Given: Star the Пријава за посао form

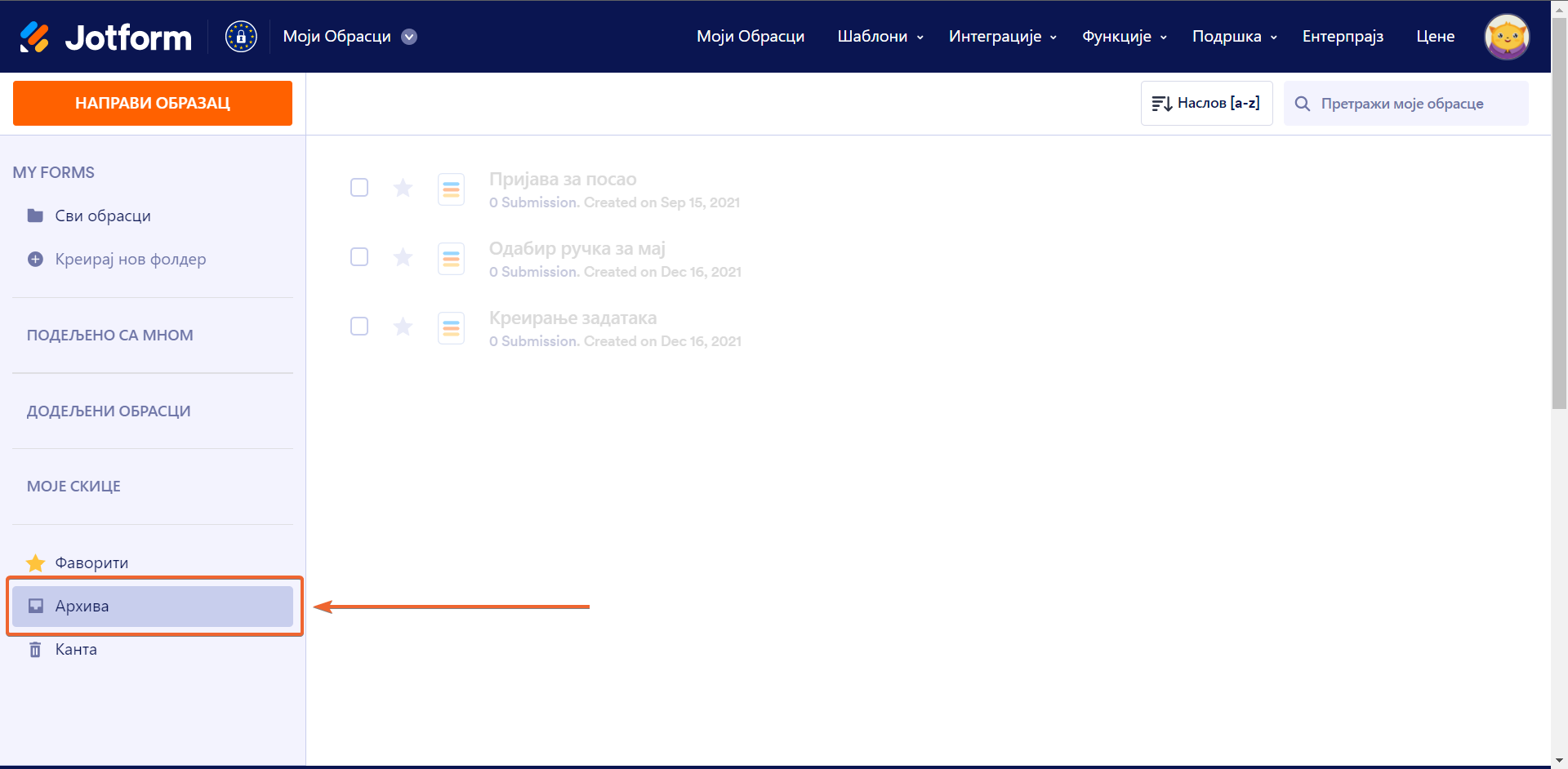Looking at the screenshot, I should [x=403, y=188].
